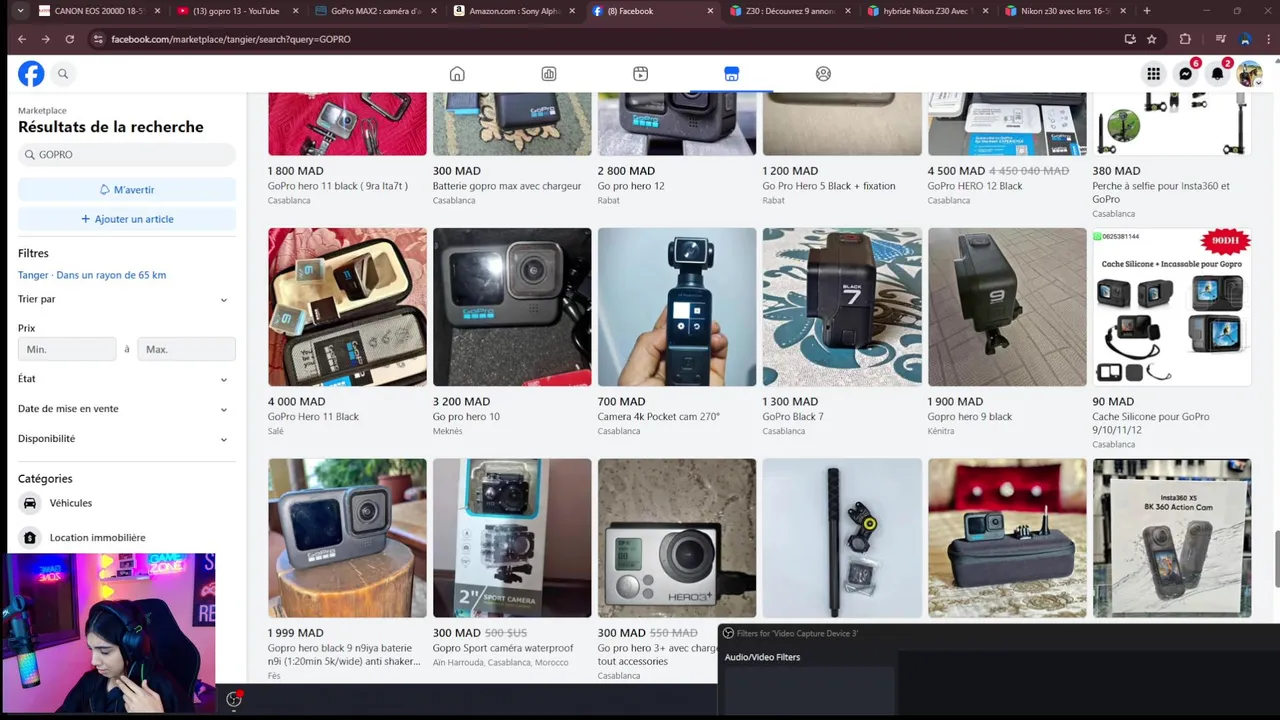
Task: Reload the page with the refresh icon
Action: 69,39
